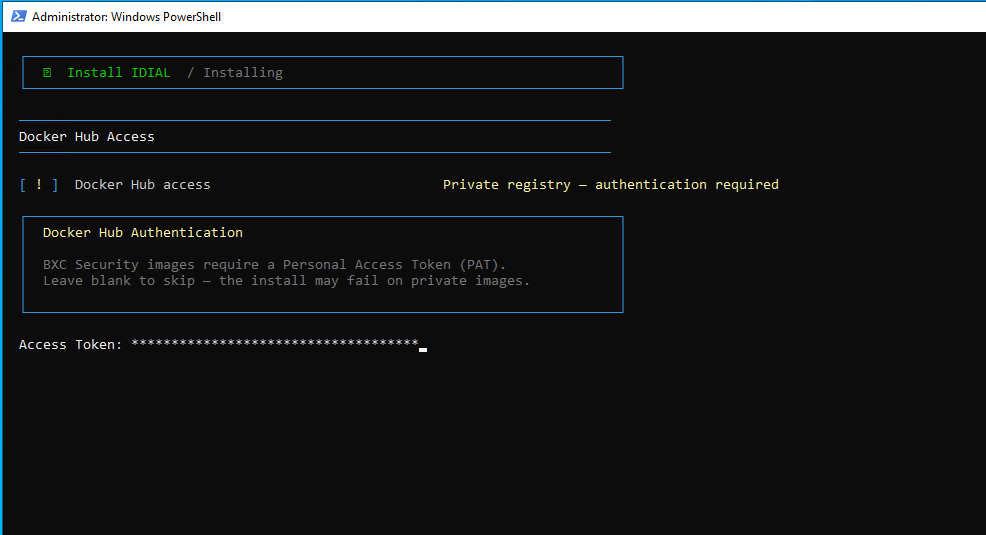Click the [ ! ] warning status marker
This screenshot has height=535, width=986.
pos(39,184)
